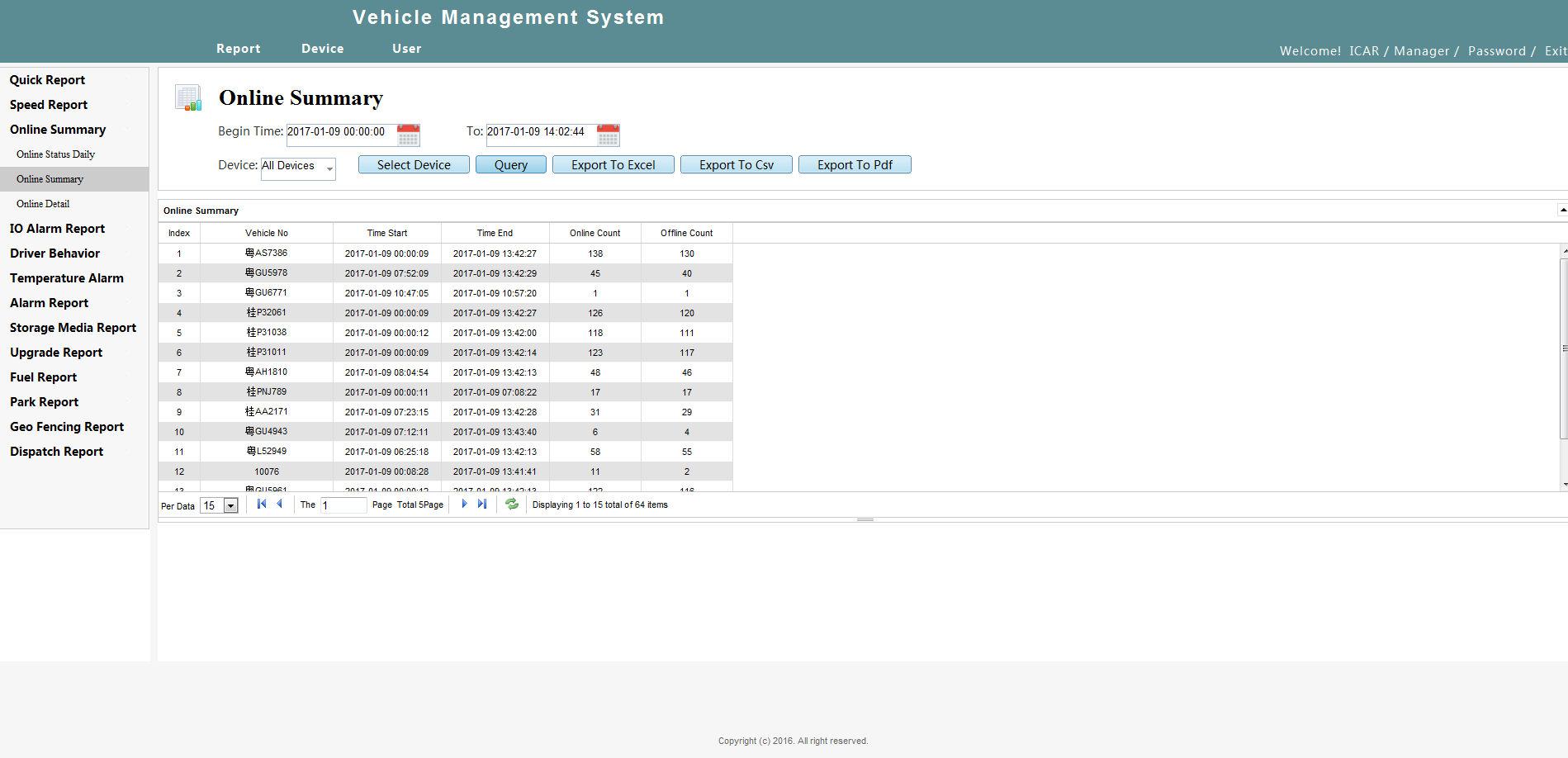Image resolution: width=1568 pixels, height=758 pixels.
Task: Click the Exit link
Action: (1556, 51)
